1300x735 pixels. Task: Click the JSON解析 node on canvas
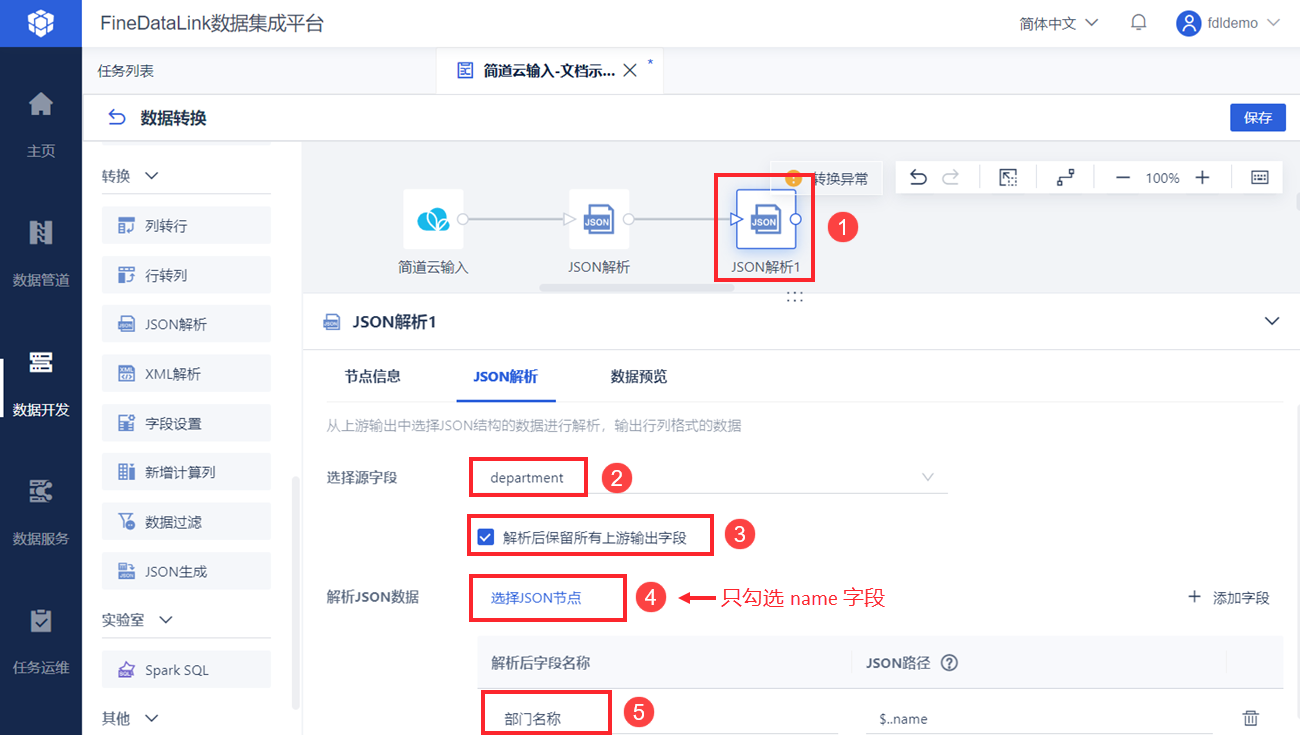pyautogui.click(x=598, y=219)
